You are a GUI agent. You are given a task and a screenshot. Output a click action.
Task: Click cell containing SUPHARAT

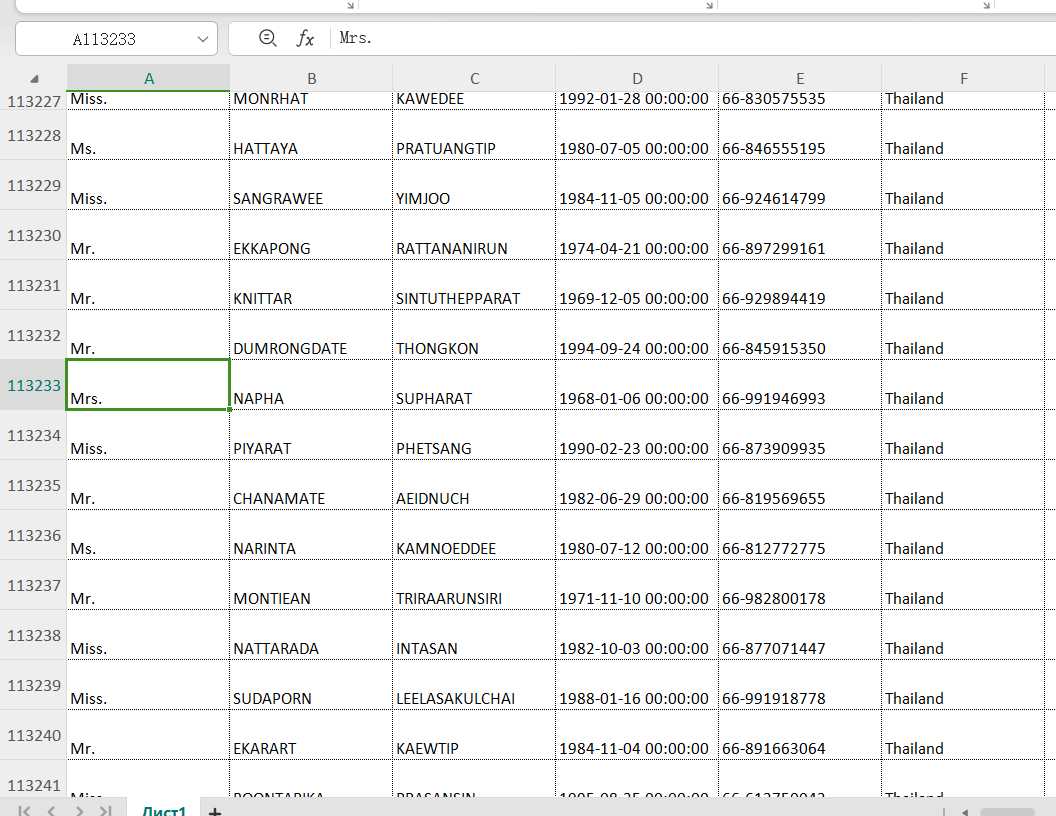pyautogui.click(x=474, y=385)
